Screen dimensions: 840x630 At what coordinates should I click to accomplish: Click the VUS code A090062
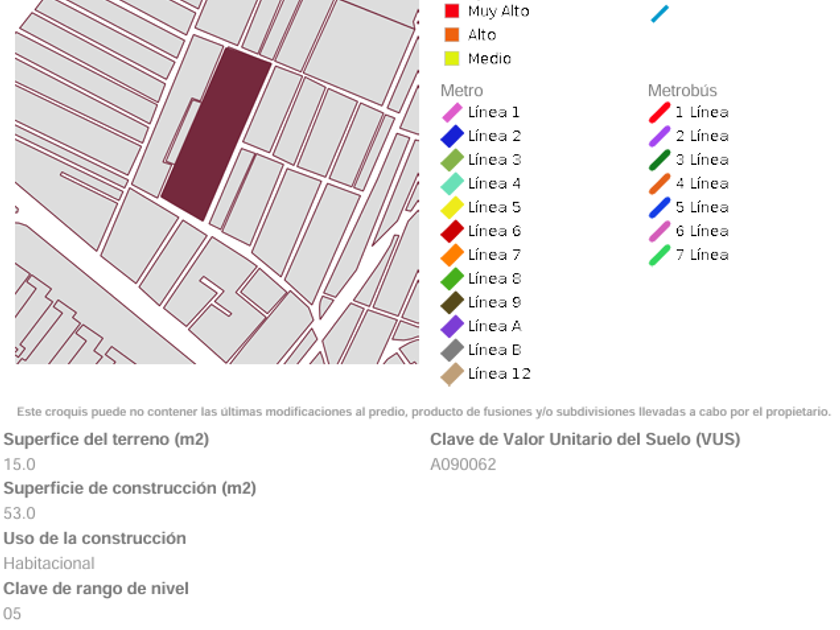click(463, 464)
